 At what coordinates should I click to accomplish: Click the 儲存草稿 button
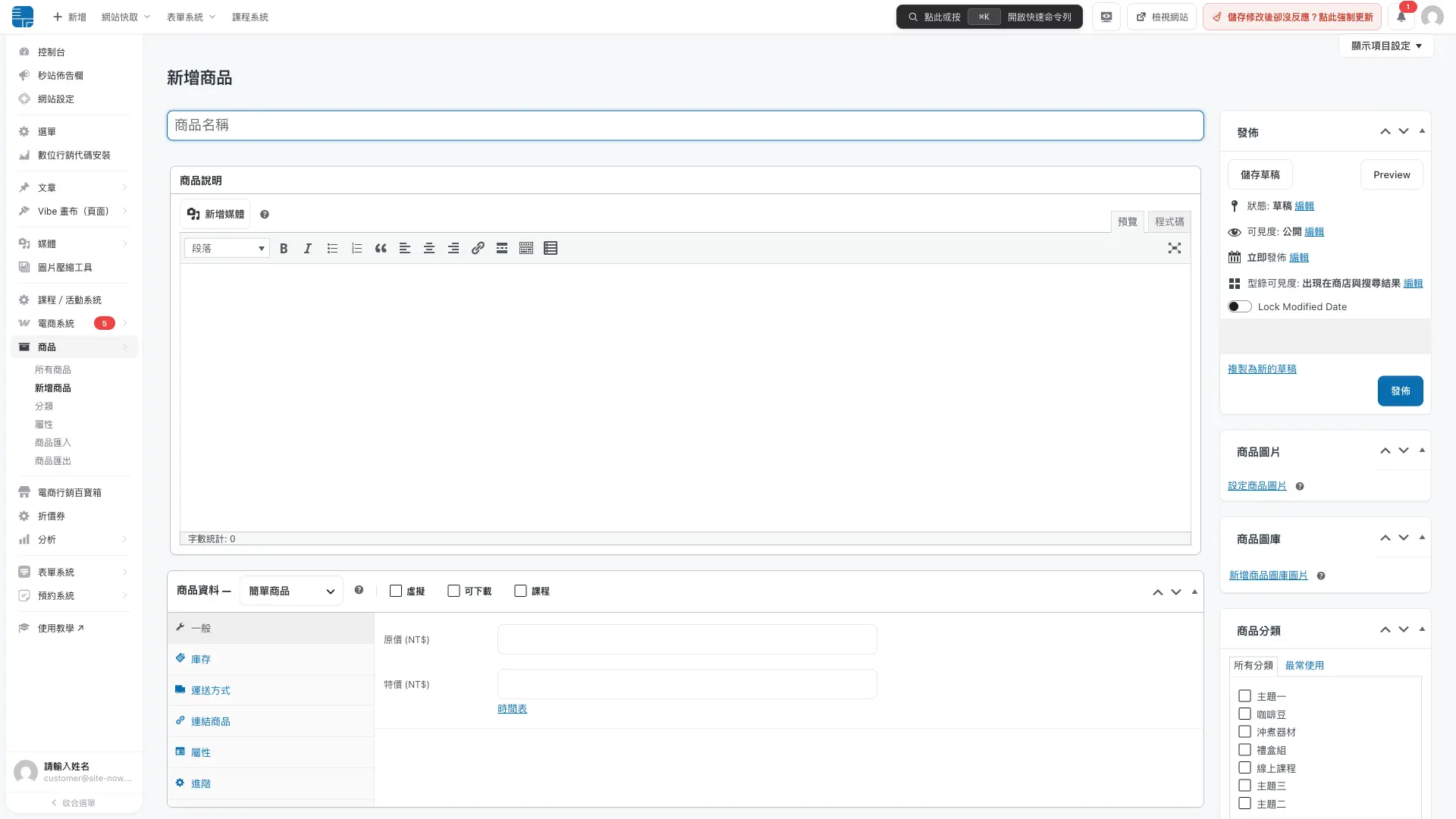[x=1260, y=174]
